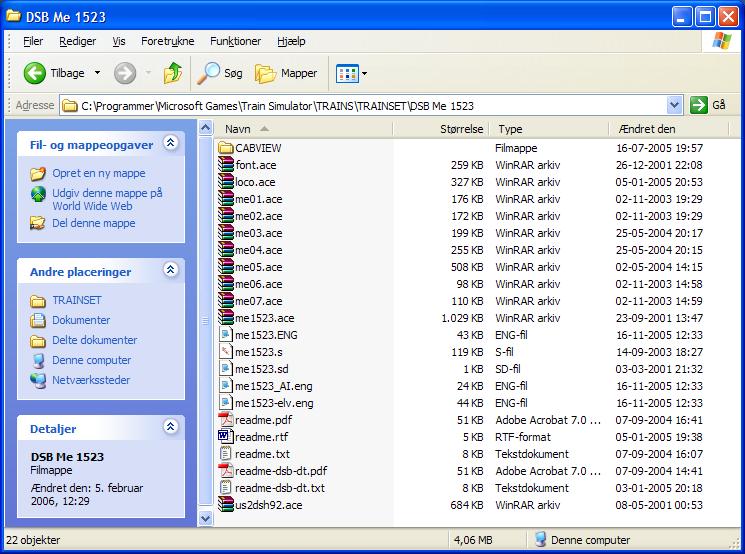Open the Rediger menu
Image resolution: width=745 pixels, height=554 pixels.
pyautogui.click(x=77, y=41)
